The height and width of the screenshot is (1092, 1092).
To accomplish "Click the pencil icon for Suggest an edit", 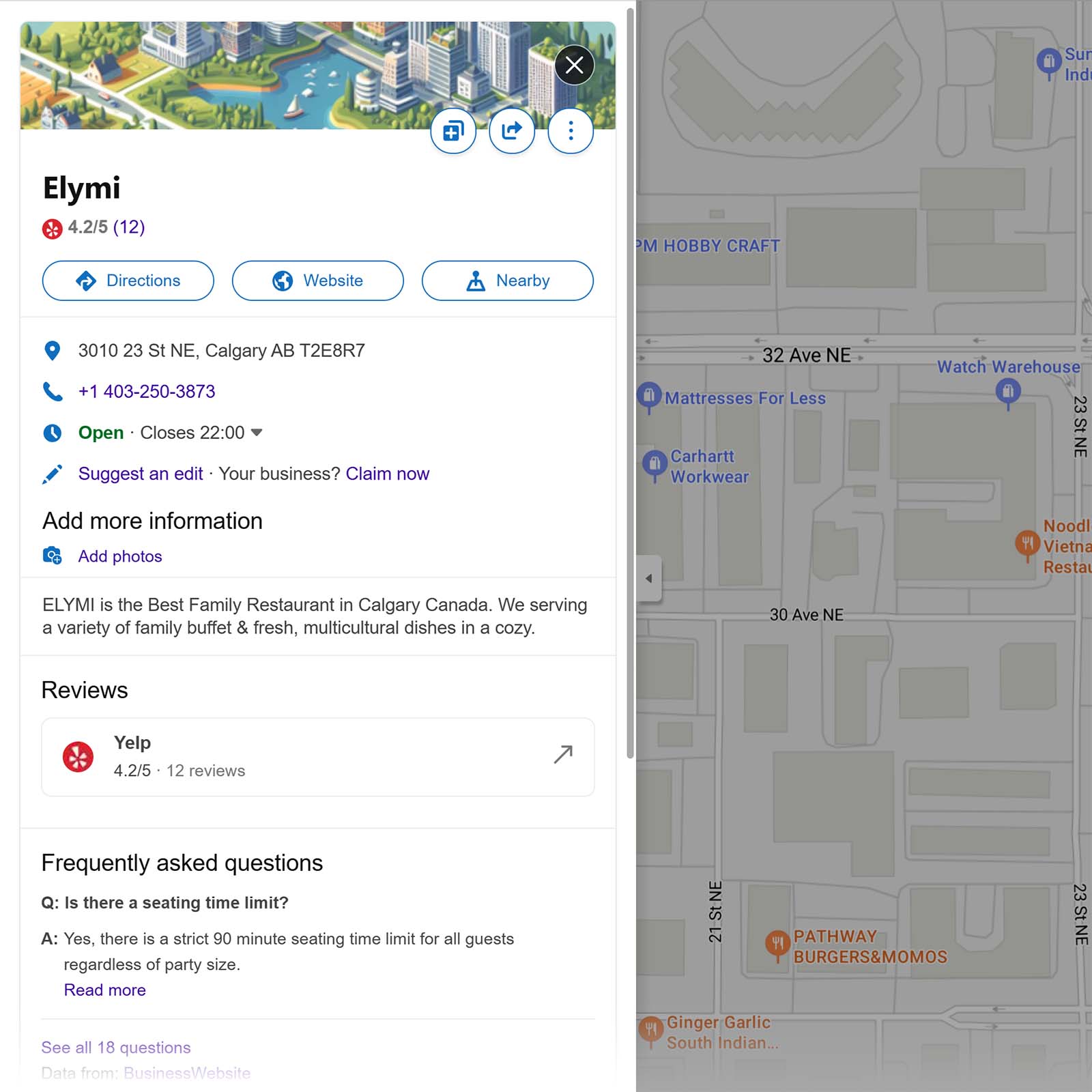I will pyautogui.click(x=53, y=473).
